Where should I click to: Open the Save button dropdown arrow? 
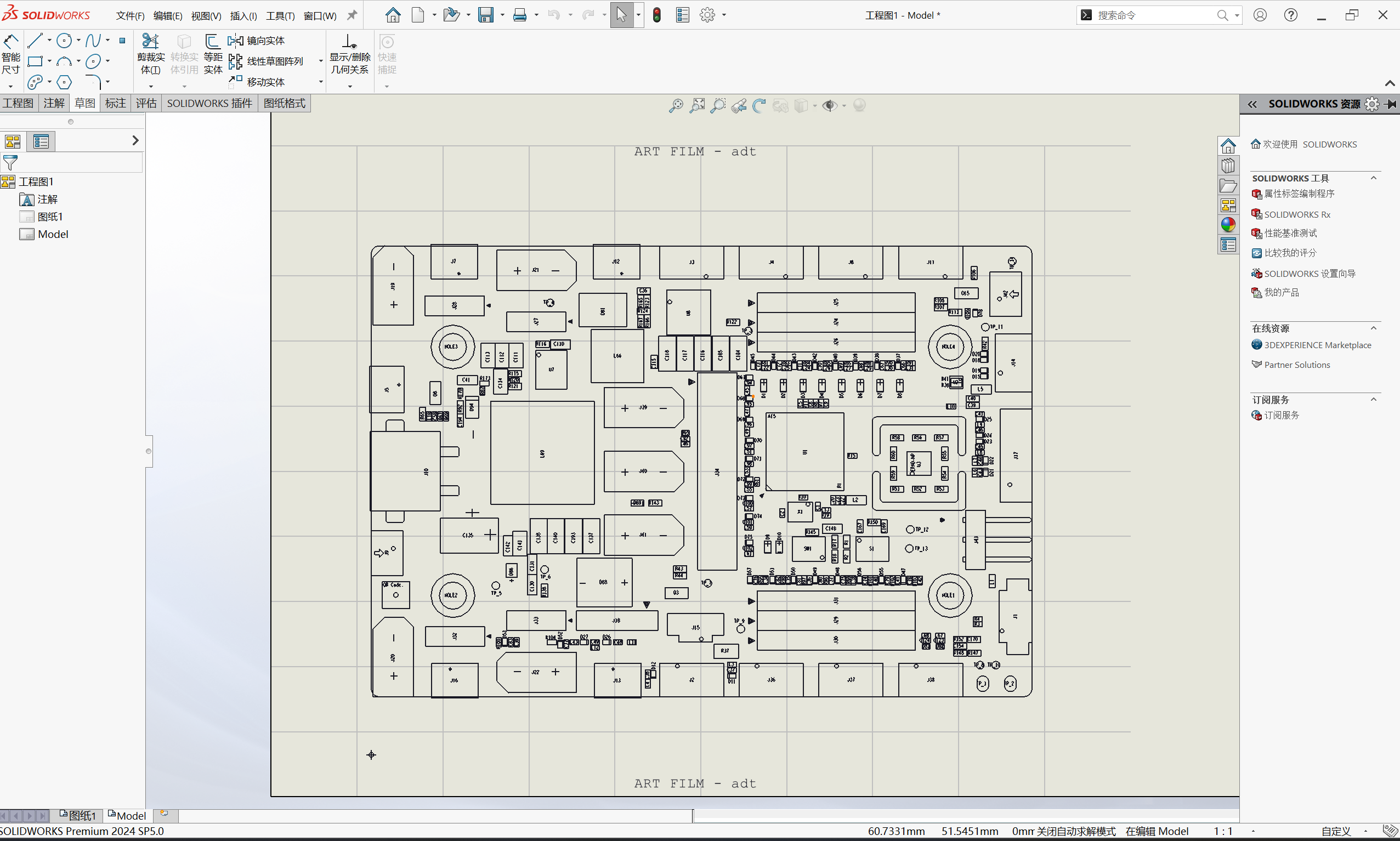503,15
